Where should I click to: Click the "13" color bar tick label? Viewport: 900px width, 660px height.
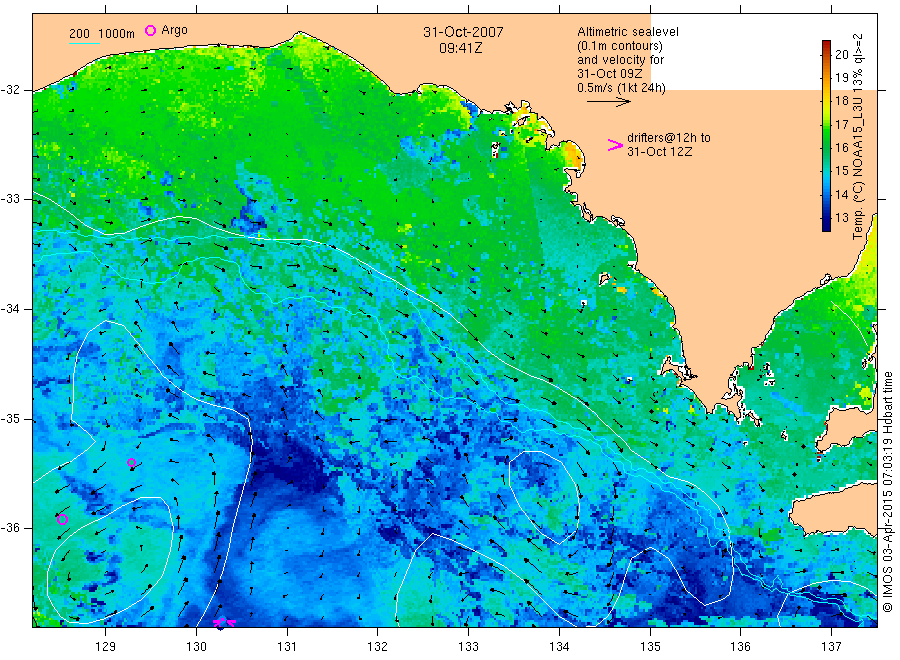coord(841,218)
